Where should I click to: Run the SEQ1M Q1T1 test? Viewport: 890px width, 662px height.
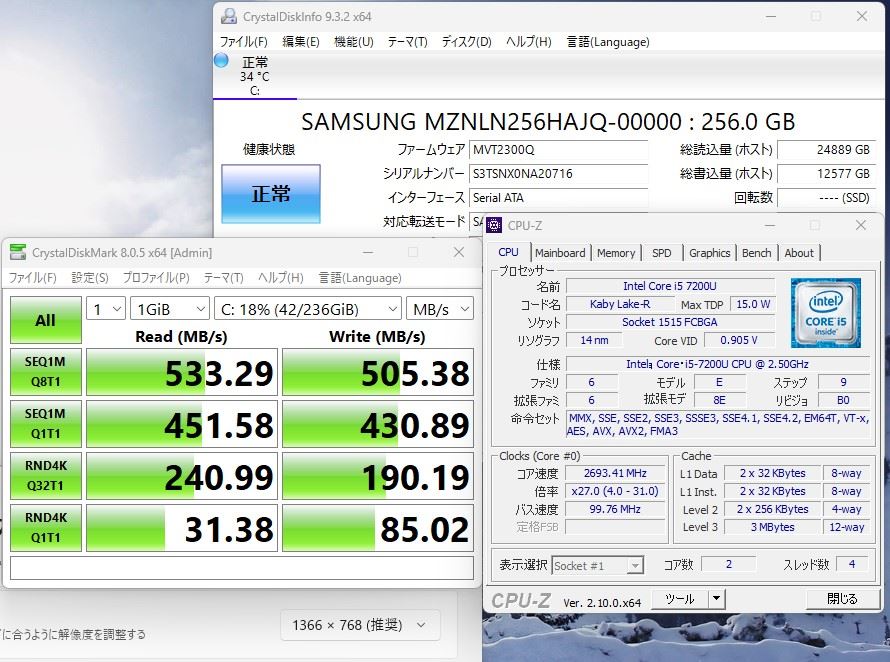45,424
